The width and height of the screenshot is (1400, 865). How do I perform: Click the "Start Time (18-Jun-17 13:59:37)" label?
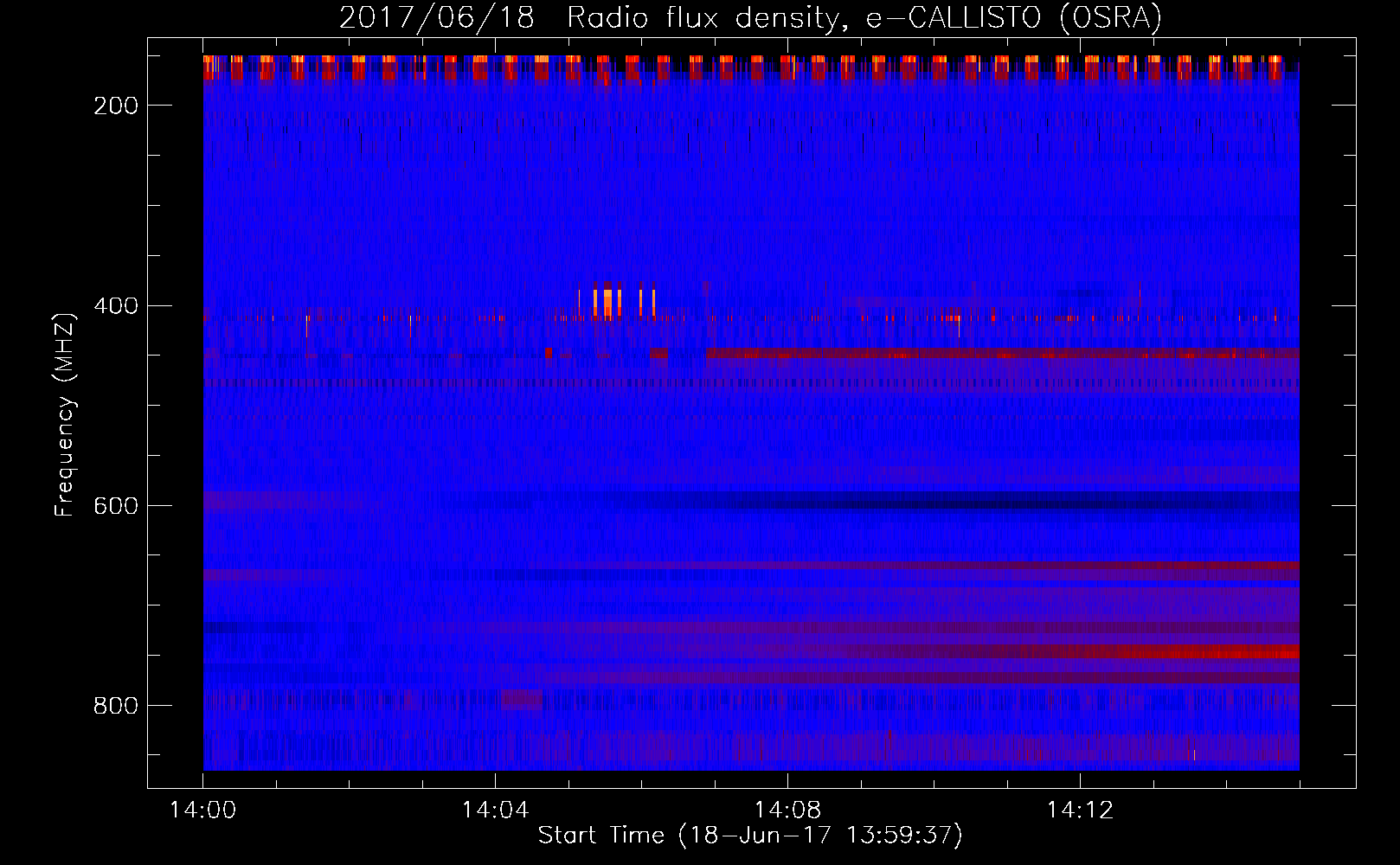[x=750, y=836]
